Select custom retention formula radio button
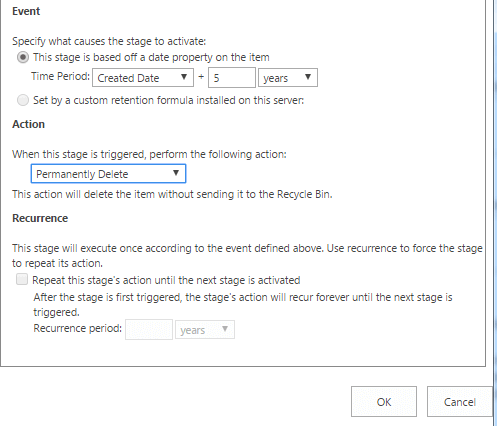The width and height of the screenshot is (497, 426). [x=23, y=100]
